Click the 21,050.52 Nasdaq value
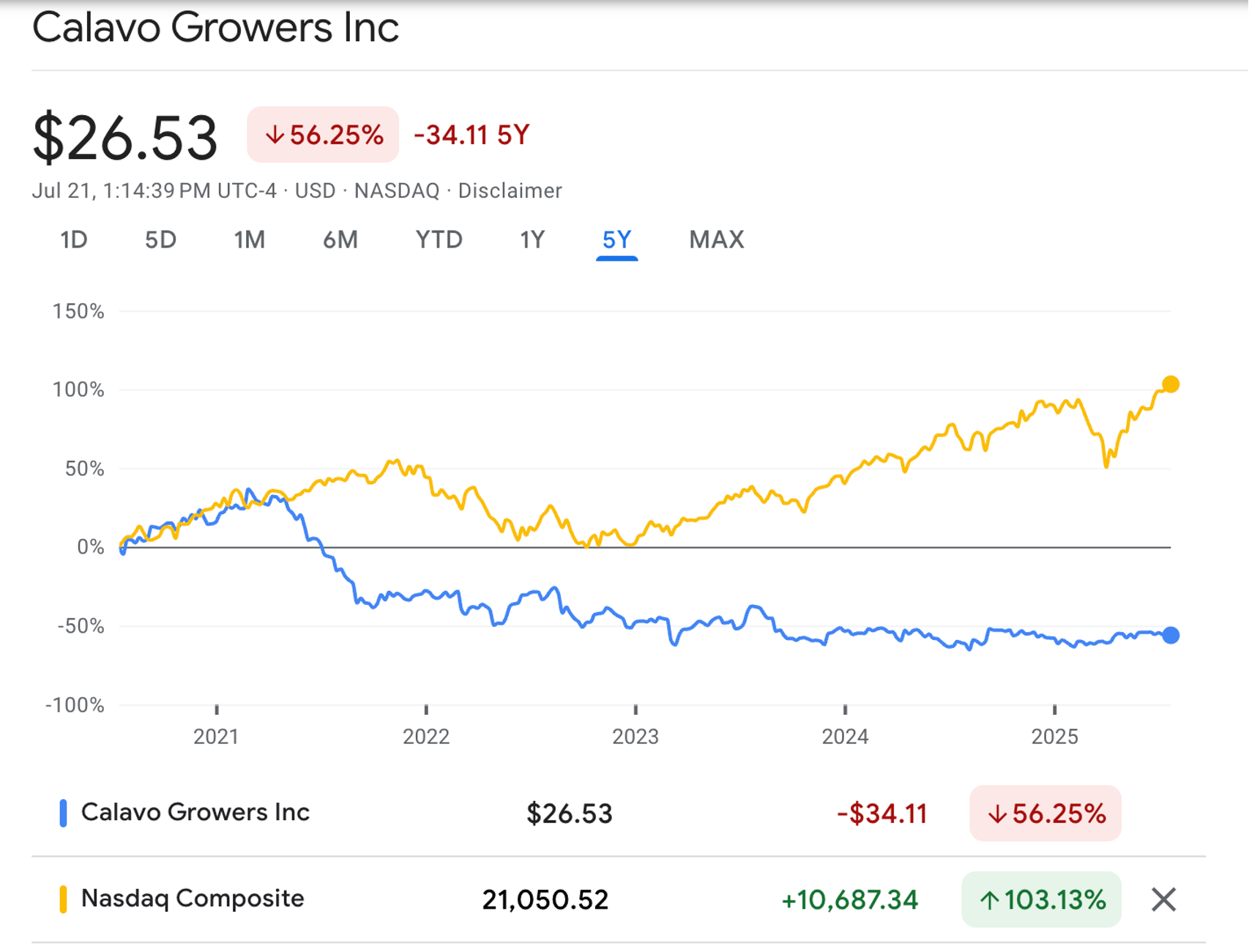The width and height of the screenshot is (1249, 952). coord(545,900)
